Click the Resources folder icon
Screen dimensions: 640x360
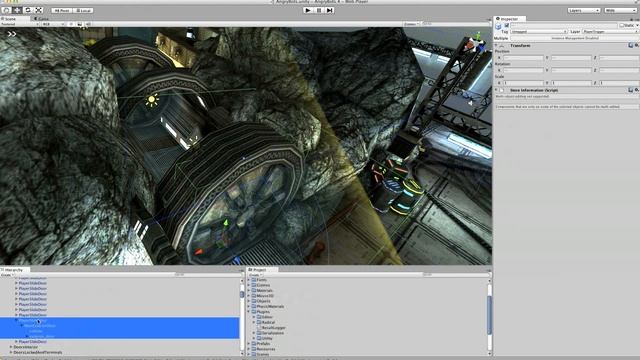[x=254, y=349]
